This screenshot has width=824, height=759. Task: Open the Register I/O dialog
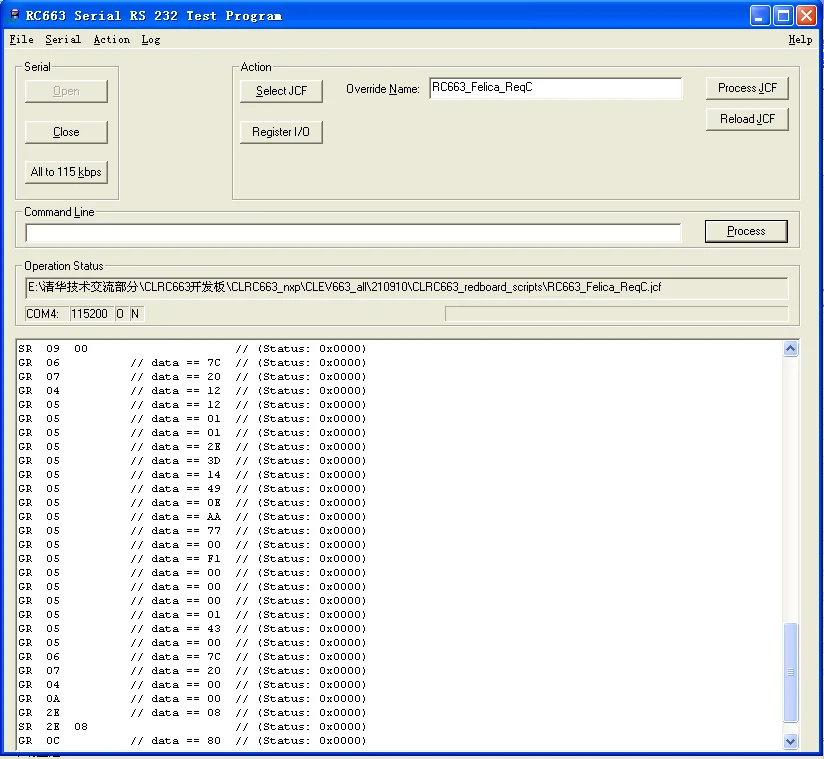[281, 132]
